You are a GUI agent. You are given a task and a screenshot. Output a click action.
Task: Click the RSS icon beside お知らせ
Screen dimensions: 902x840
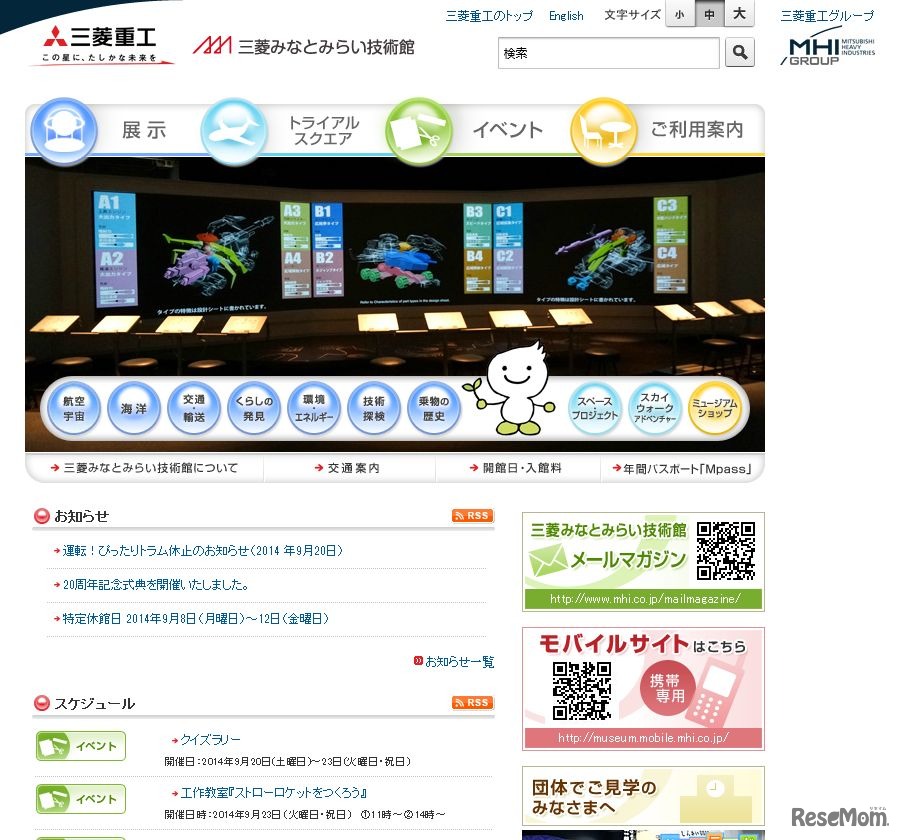click(473, 516)
